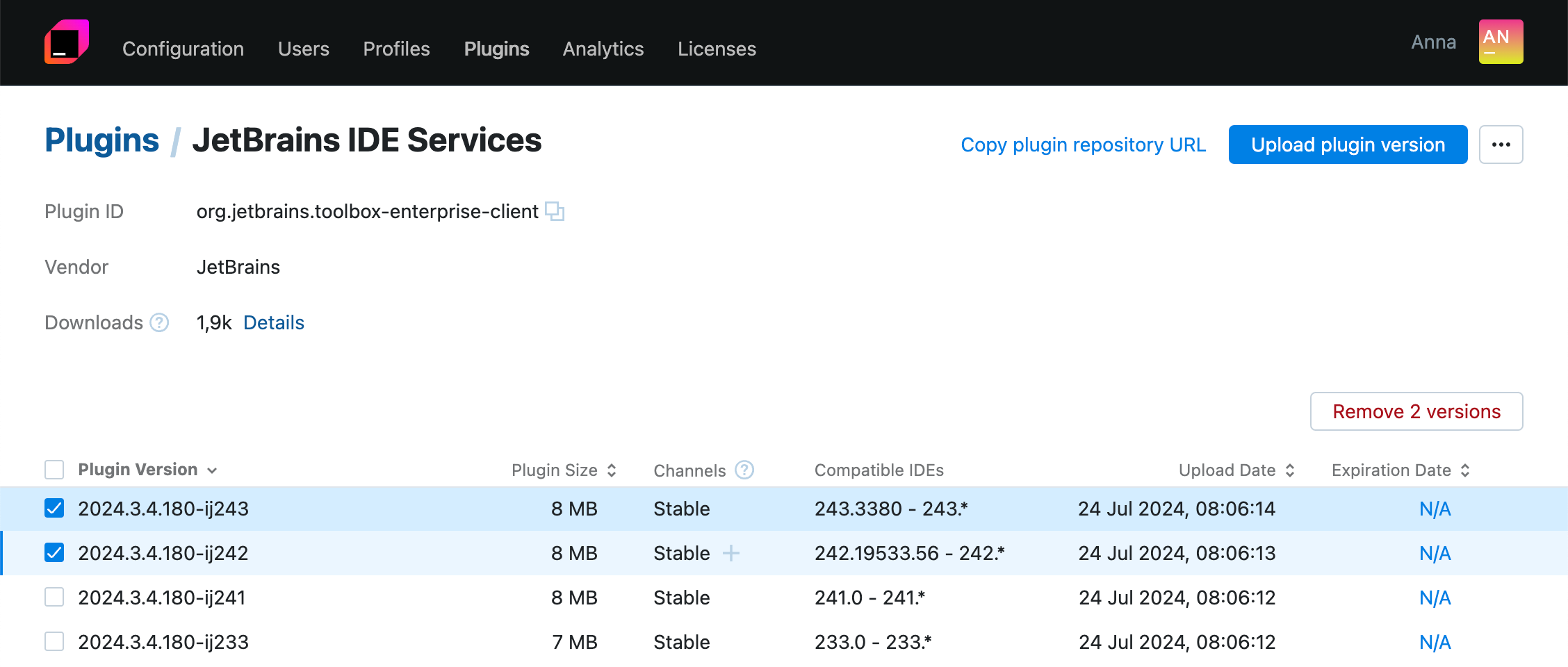Sort the table by Plugin Size
Viewport: 1568px width, 667px height.
pyautogui.click(x=611, y=470)
